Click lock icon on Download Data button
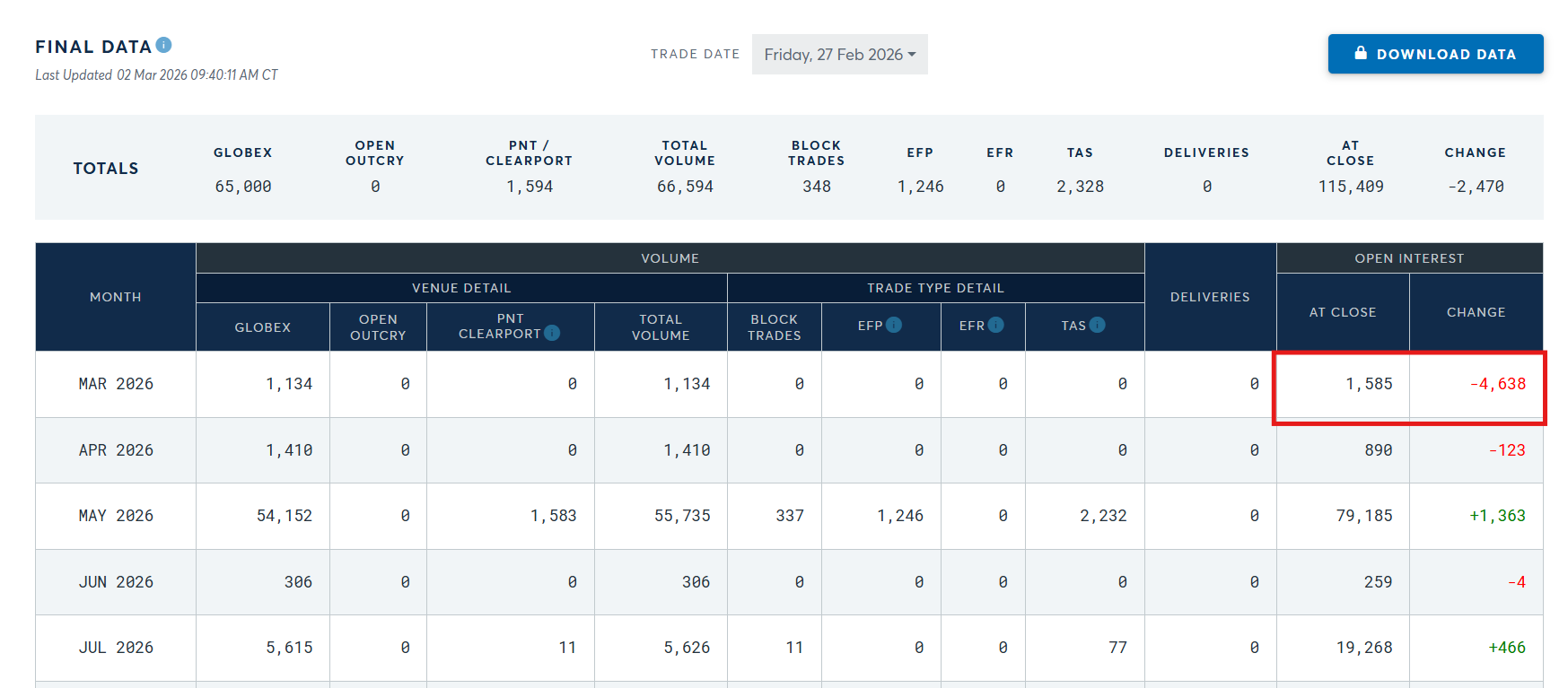This screenshot has height=688, width=1568. (x=1361, y=53)
